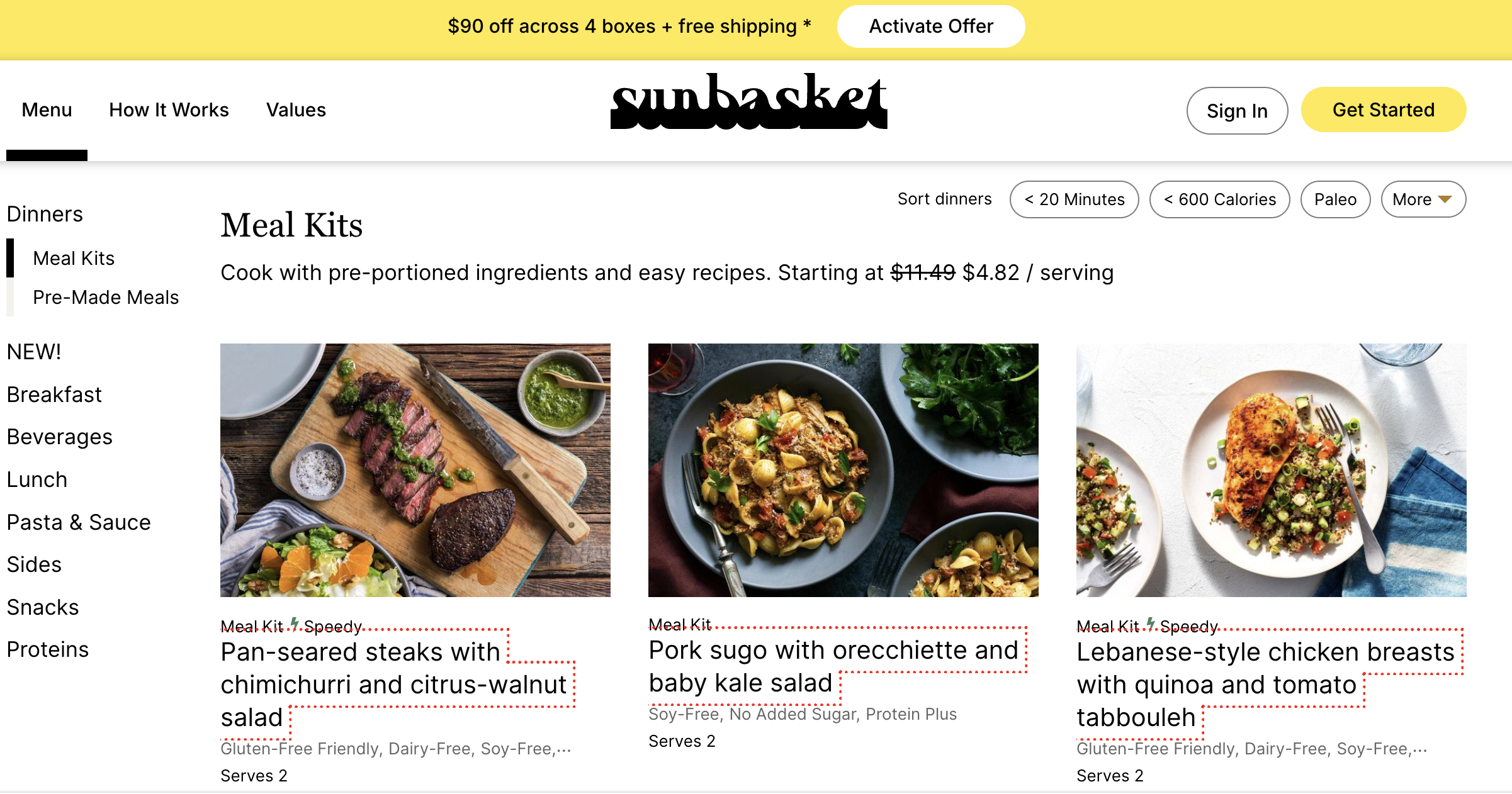The width and height of the screenshot is (1512, 794).
Task: Open the pan-seared steaks photo
Action: click(415, 469)
